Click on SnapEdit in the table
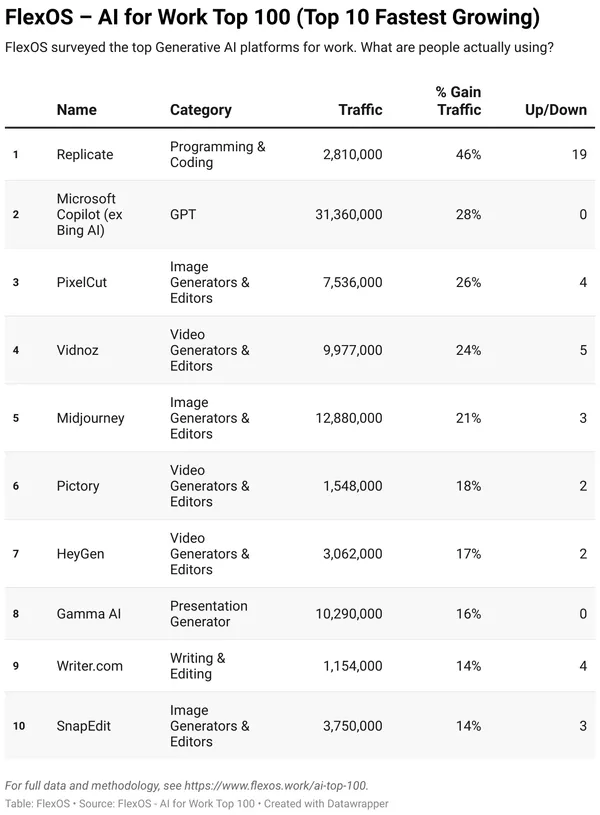600x815 pixels. click(84, 726)
